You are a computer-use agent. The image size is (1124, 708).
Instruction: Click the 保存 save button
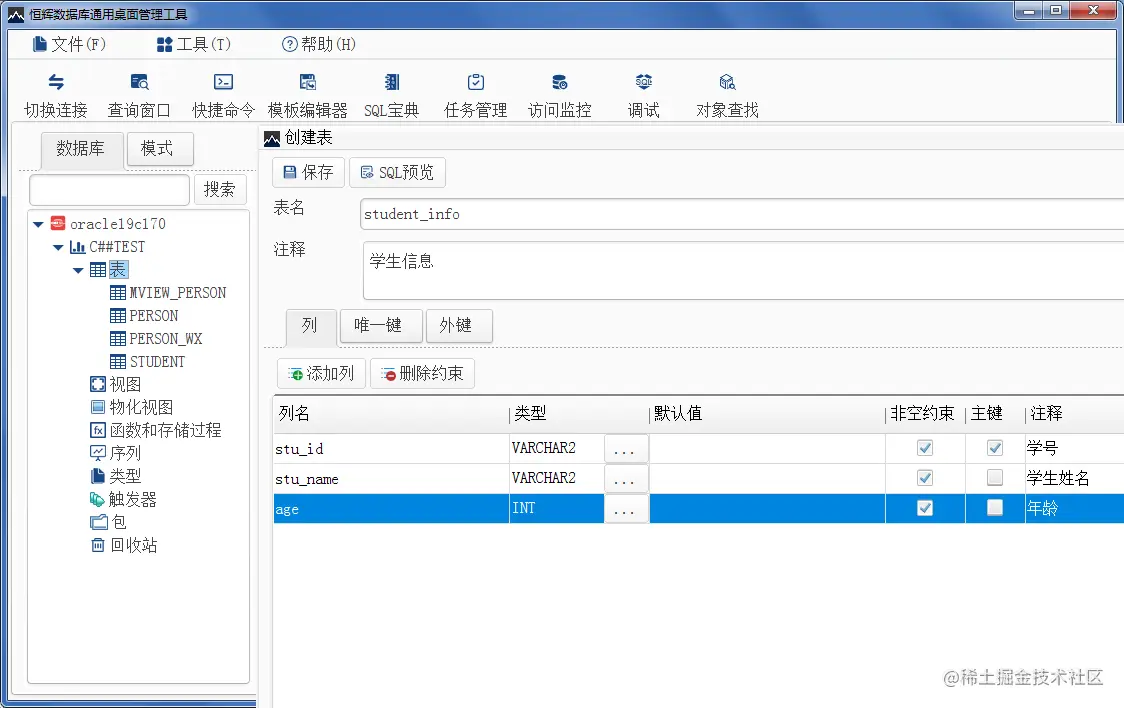pyautogui.click(x=308, y=173)
